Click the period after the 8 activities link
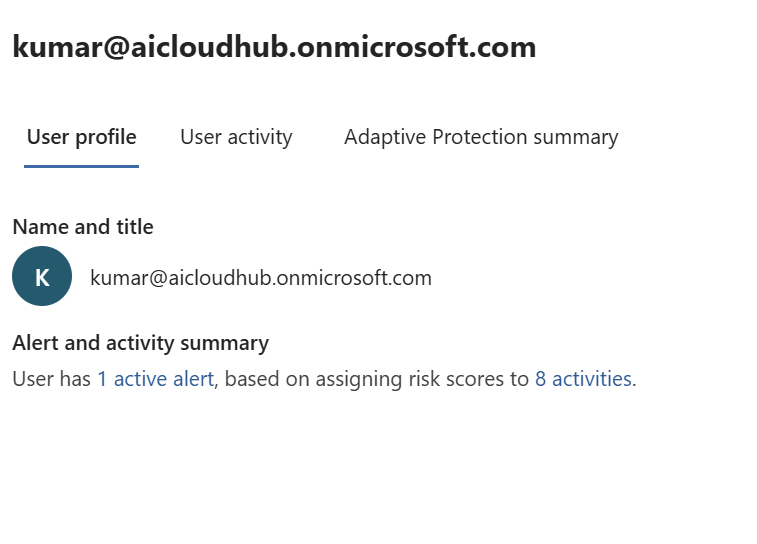The width and height of the screenshot is (757, 544). (x=635, y=380)
